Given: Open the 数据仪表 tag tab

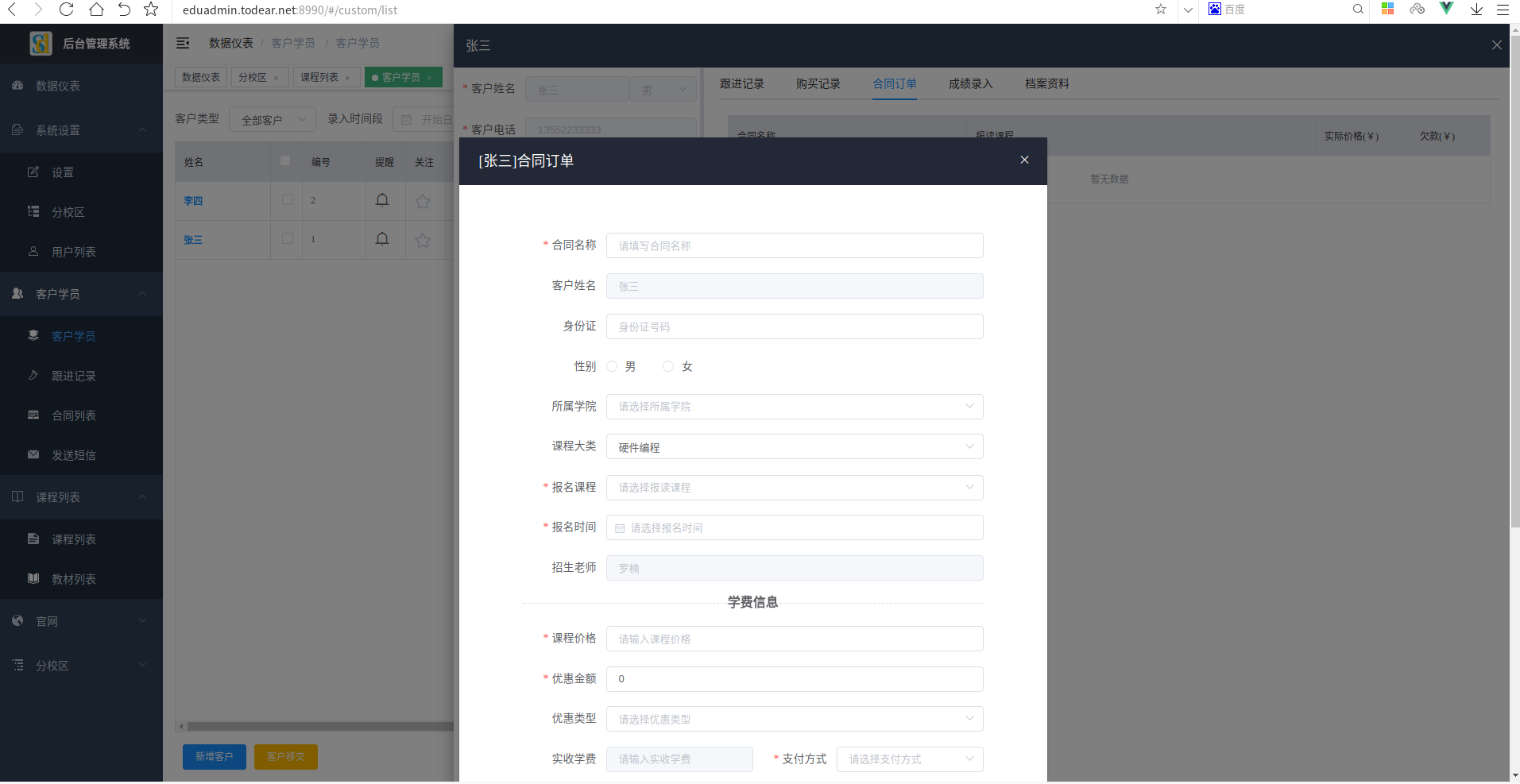Looking at the screenshot, I should [201, 77].
